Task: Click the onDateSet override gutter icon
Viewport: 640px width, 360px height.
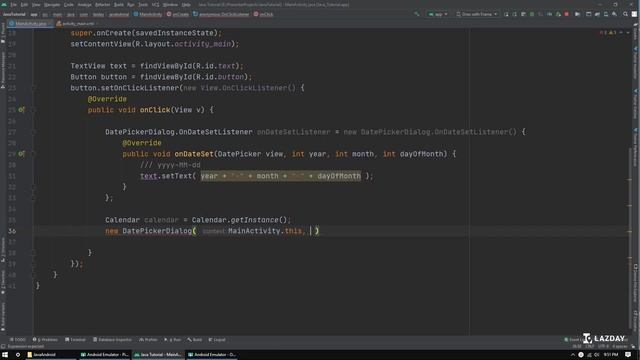Action: pyautogui.click(x=21, y=154)
